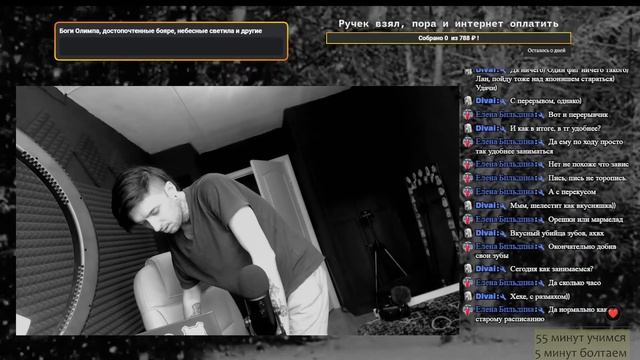Screen dimensions: 640x360
Task: Click the Divai username on 'Сегодня как занимаемся?' message
Action: point(486,269)
